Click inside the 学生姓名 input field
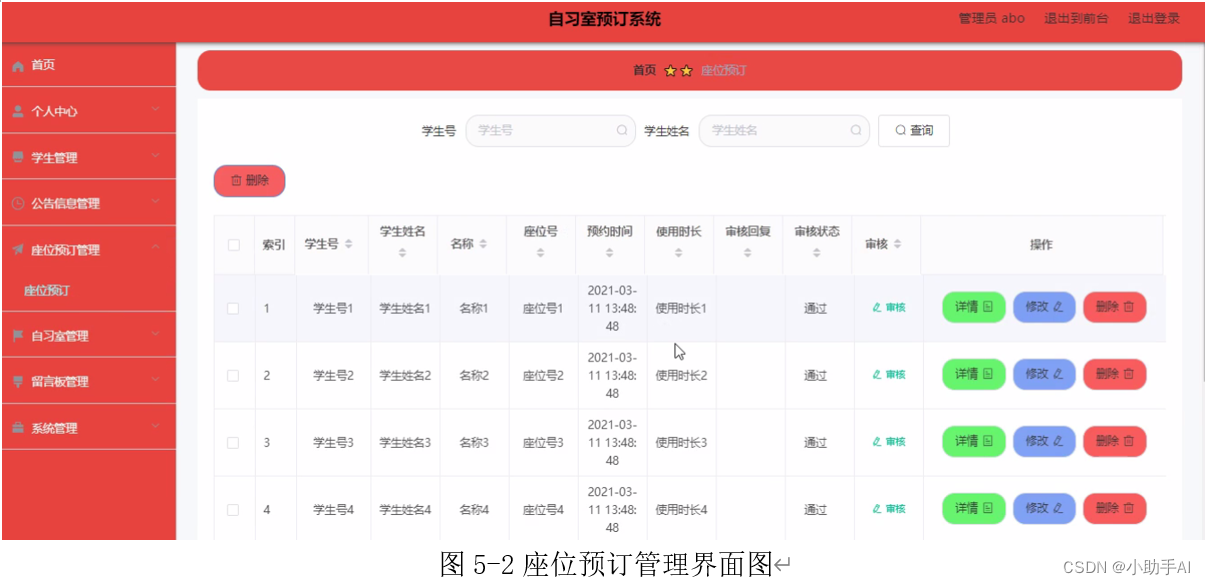 (x=784, y=130)
